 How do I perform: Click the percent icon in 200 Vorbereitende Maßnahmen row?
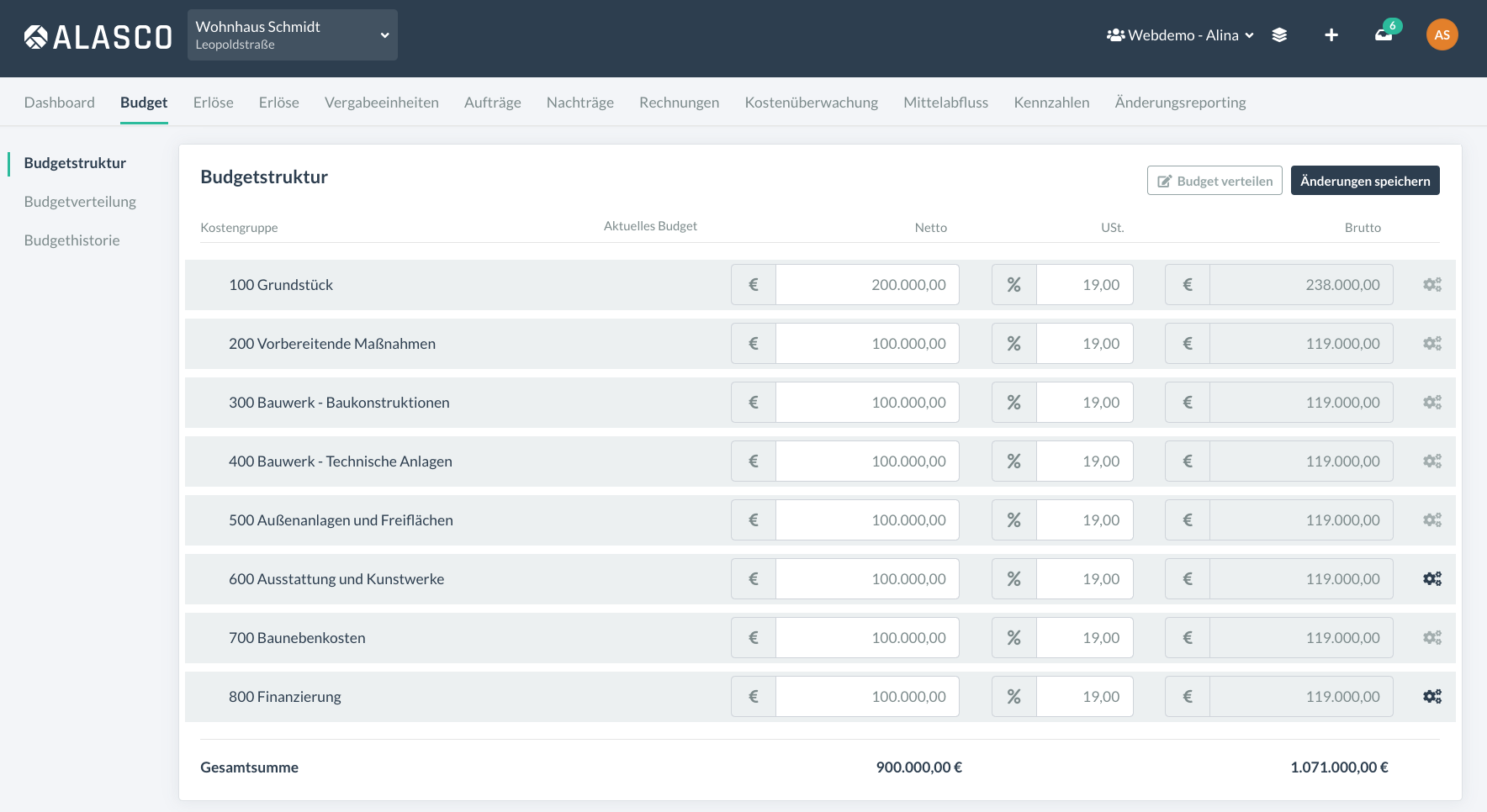tap(1014, 344)
